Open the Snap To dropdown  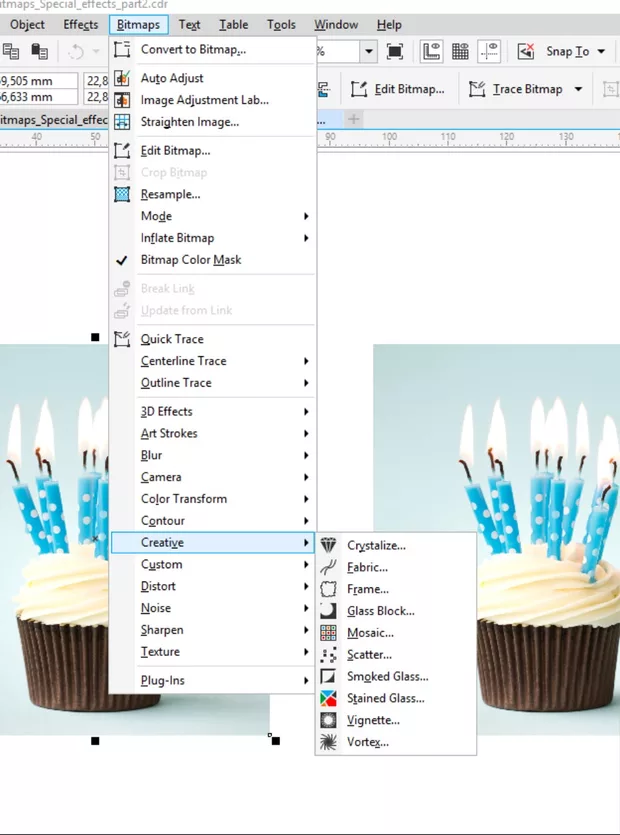click(x=601, y=52)
